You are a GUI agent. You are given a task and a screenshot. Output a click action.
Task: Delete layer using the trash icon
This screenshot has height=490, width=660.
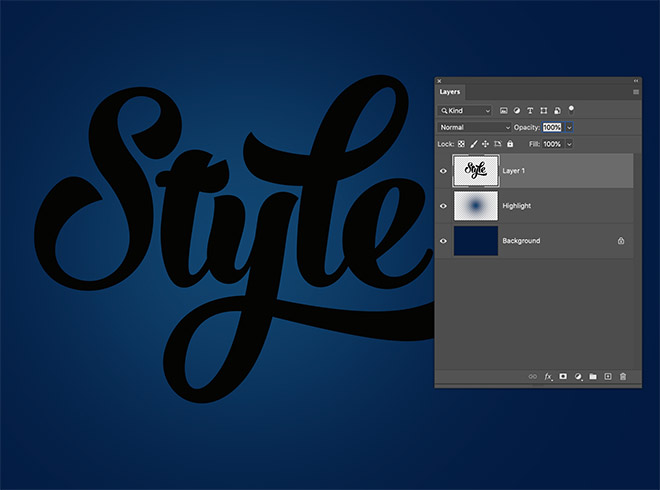tap(623, 377)
